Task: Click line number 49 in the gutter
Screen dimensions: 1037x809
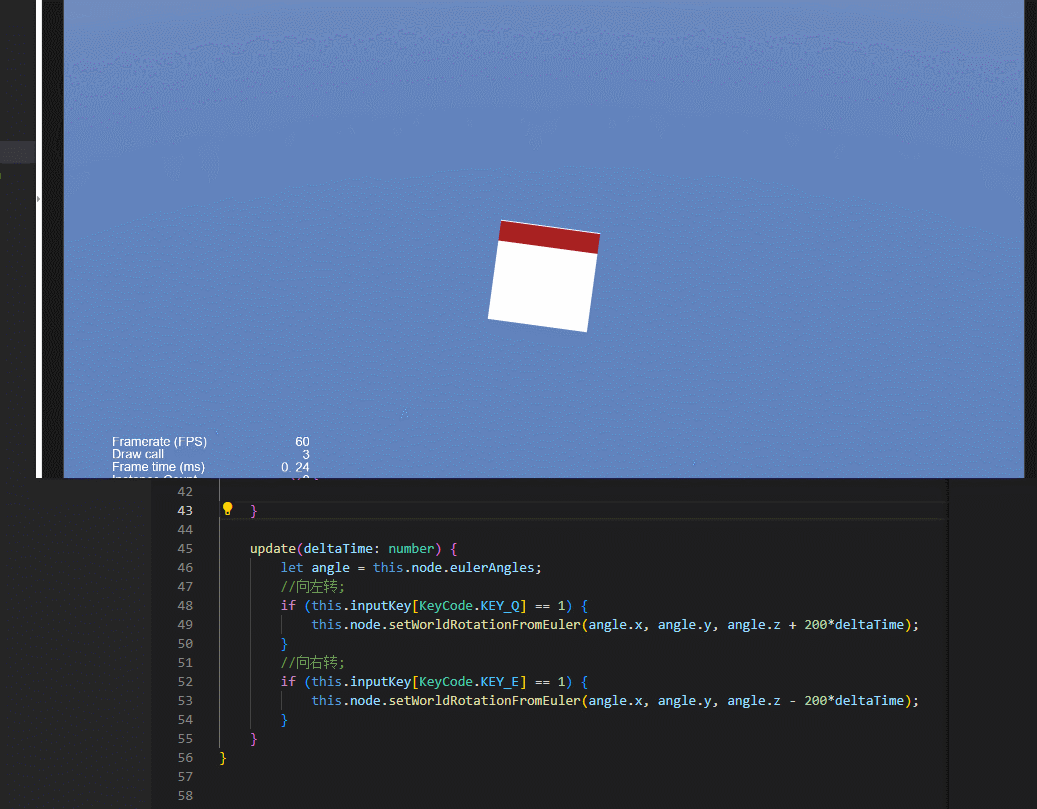Action: [x=185, y=624]
